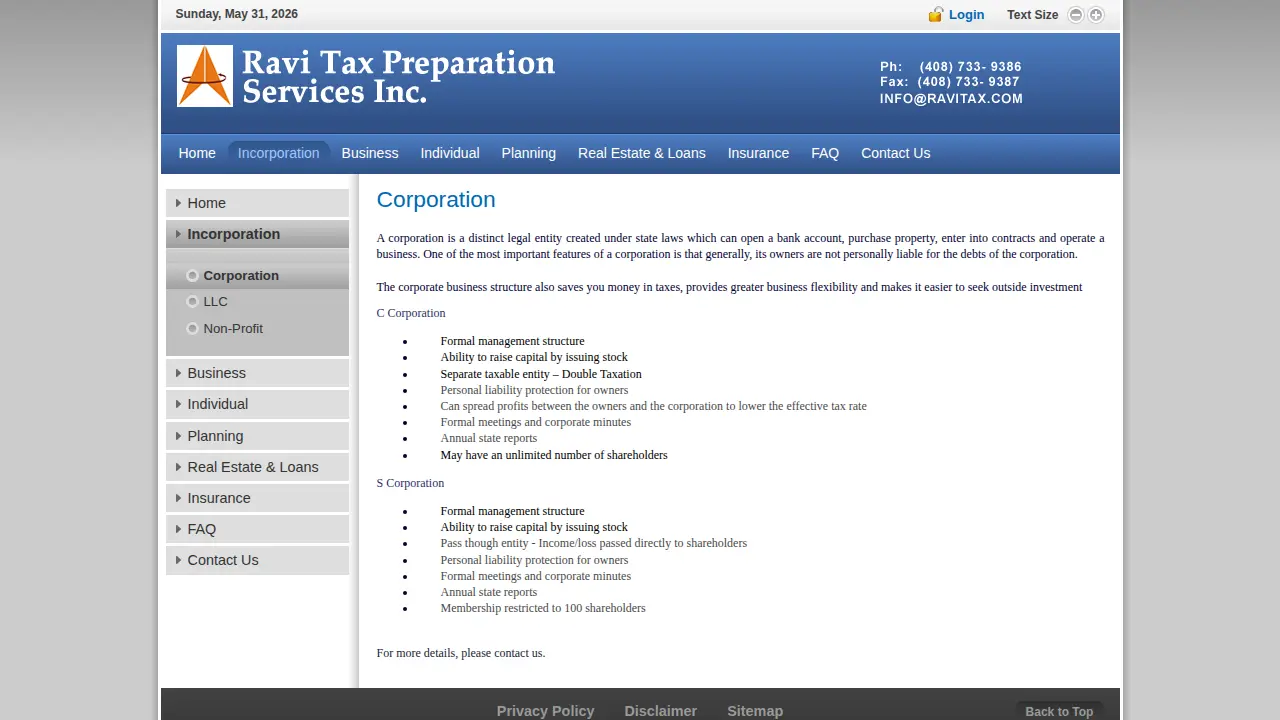Select the Corporation bullet in the sidebar submenu
The image size is (1280, 720).
192,276
